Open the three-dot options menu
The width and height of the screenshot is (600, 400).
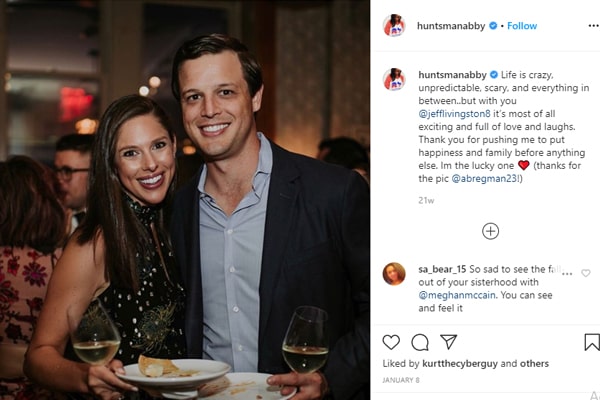tap(593, 26)
